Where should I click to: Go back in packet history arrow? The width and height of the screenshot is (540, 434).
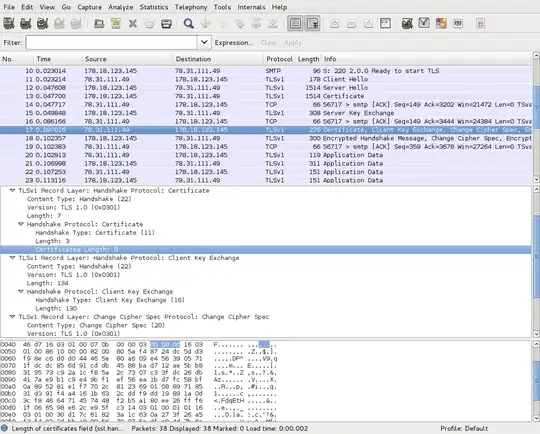click(x=206, y=23)
